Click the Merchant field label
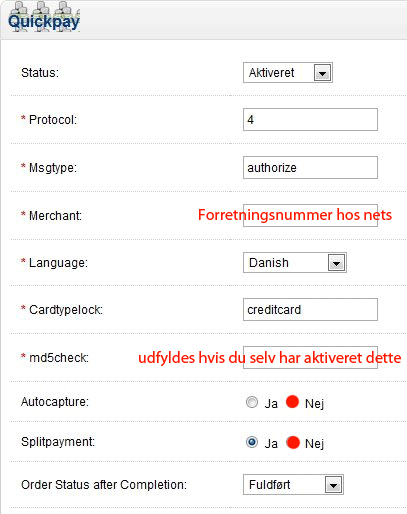 [55, 216]
